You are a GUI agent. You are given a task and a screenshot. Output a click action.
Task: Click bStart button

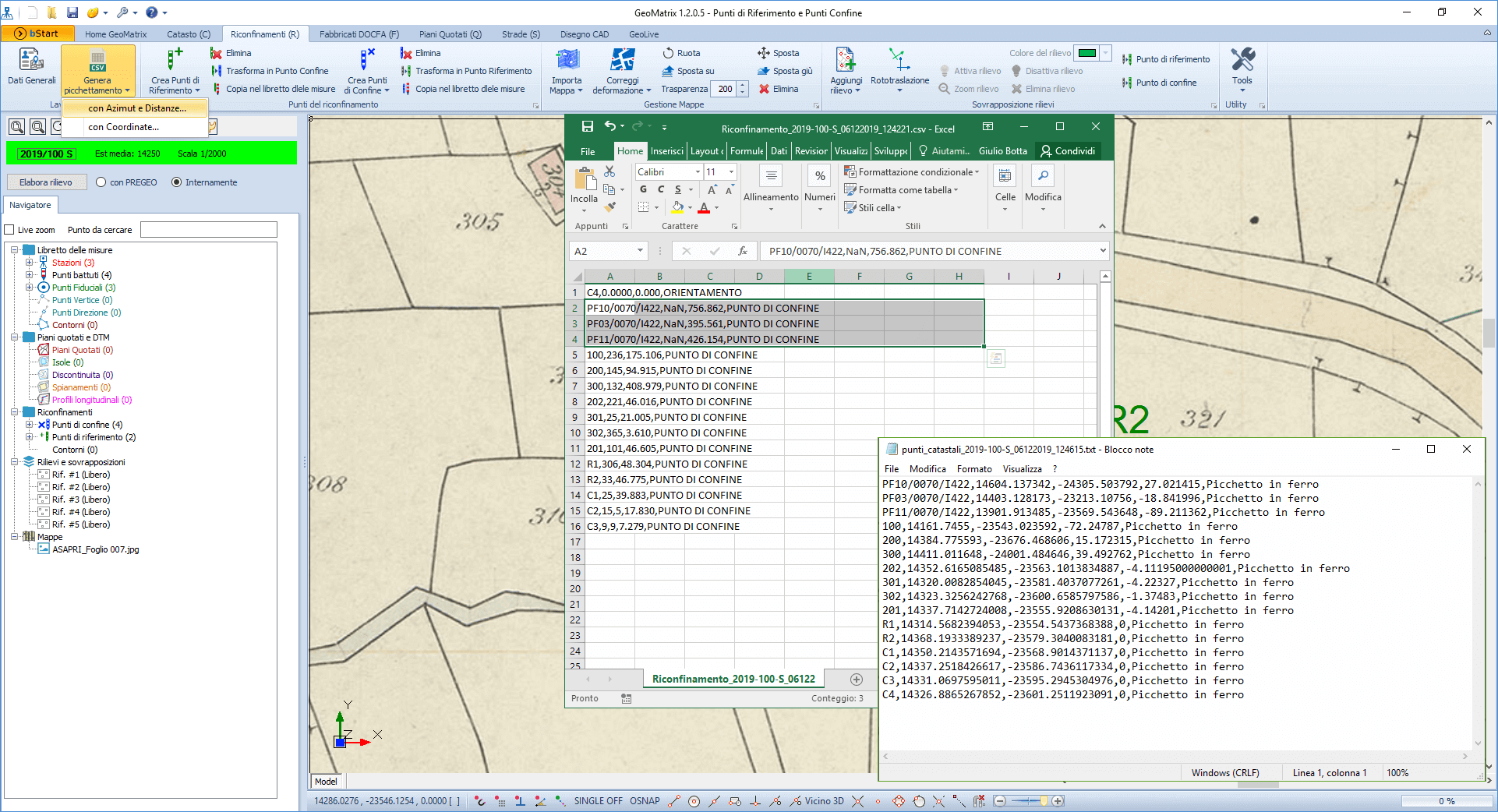[37, 34]
